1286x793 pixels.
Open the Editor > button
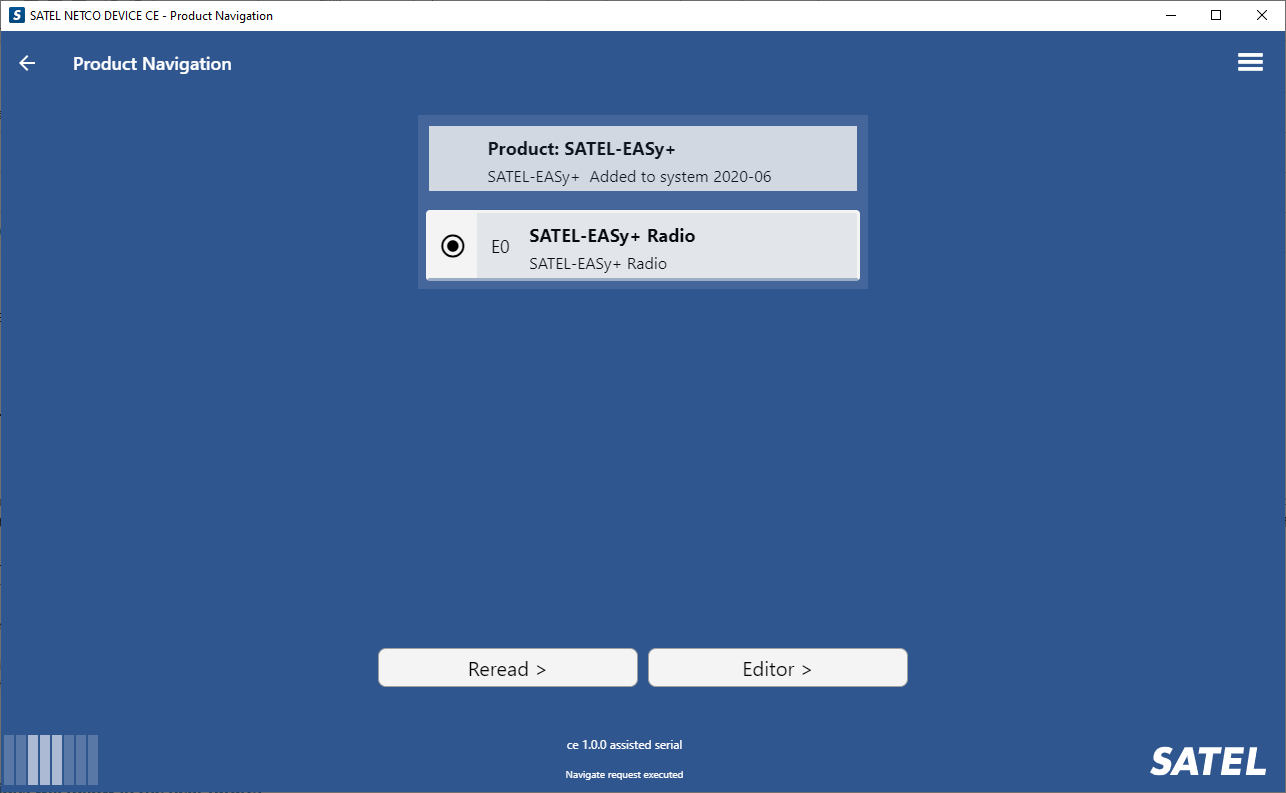[777, 668]
